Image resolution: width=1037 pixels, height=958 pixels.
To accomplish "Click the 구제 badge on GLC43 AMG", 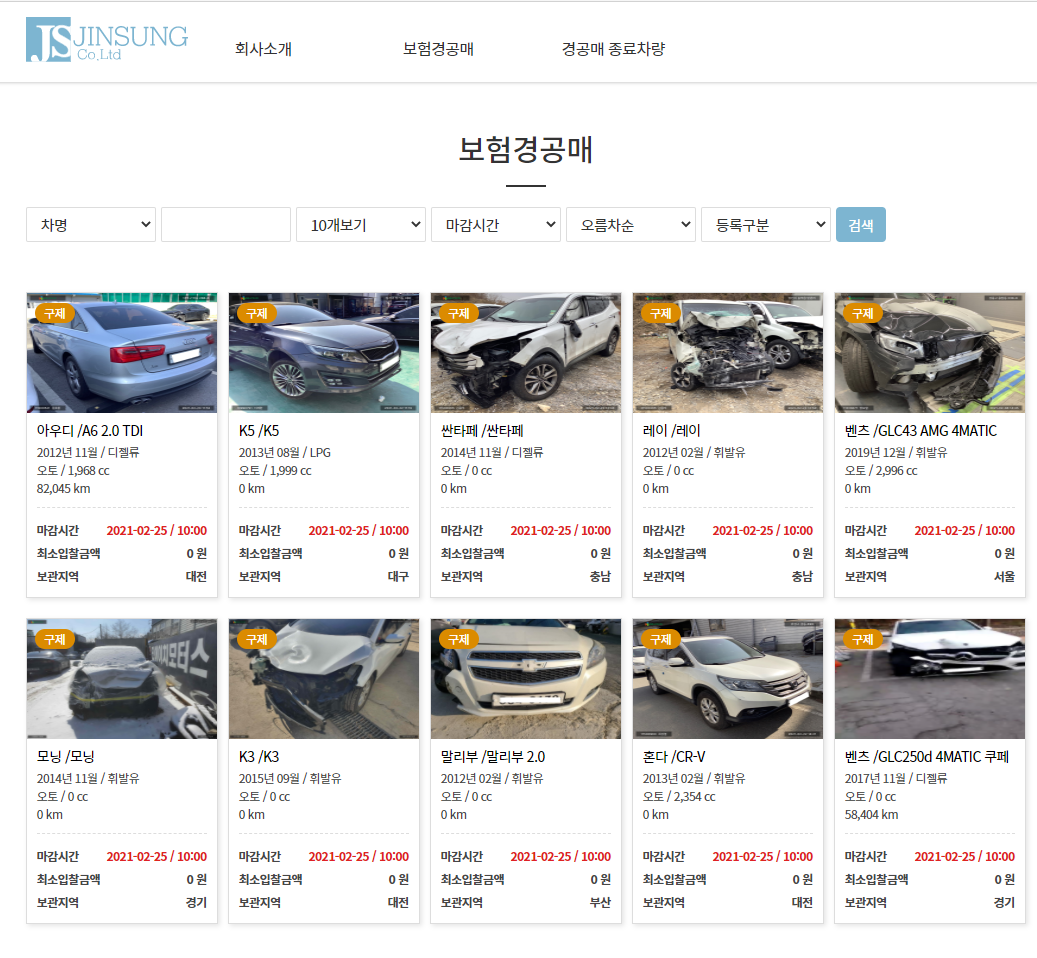I will click(x=863, y=313).
